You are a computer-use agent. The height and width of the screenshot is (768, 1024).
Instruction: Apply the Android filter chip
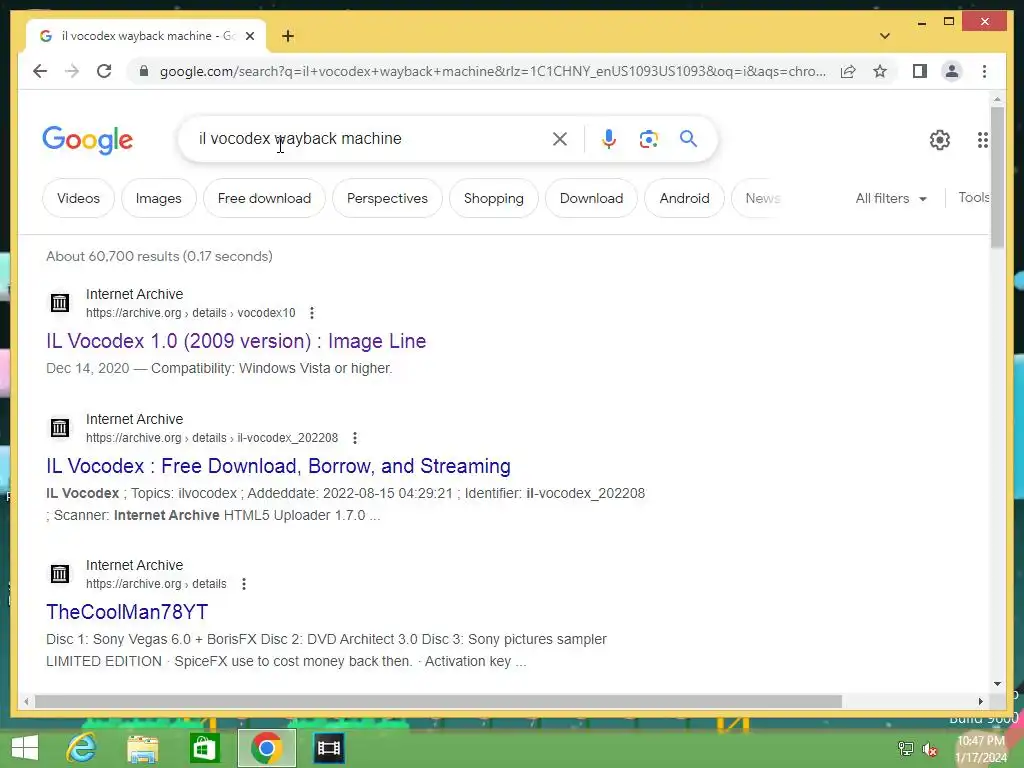[x=684, y=199]
